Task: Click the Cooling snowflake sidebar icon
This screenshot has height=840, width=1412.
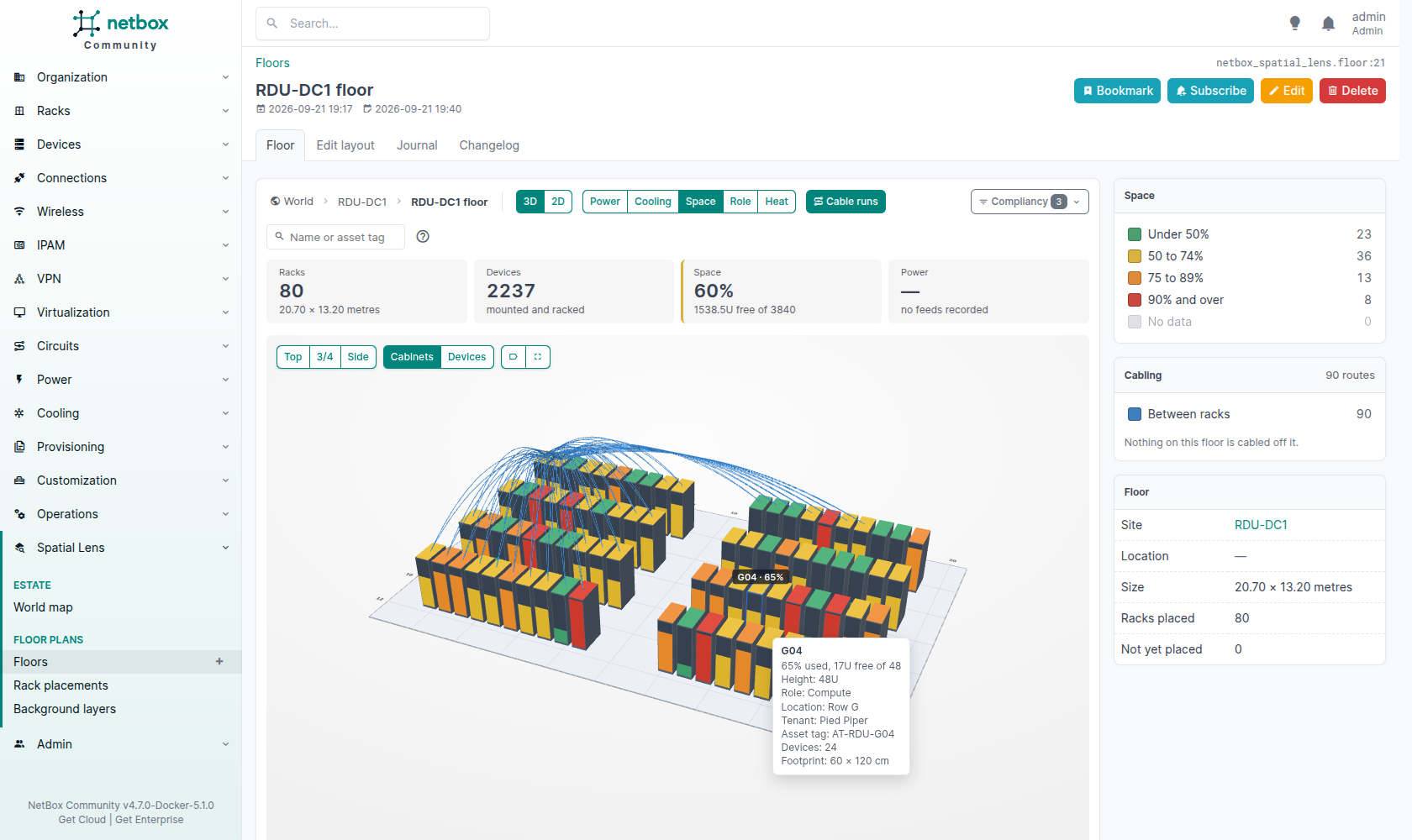Action: (19, 413)
